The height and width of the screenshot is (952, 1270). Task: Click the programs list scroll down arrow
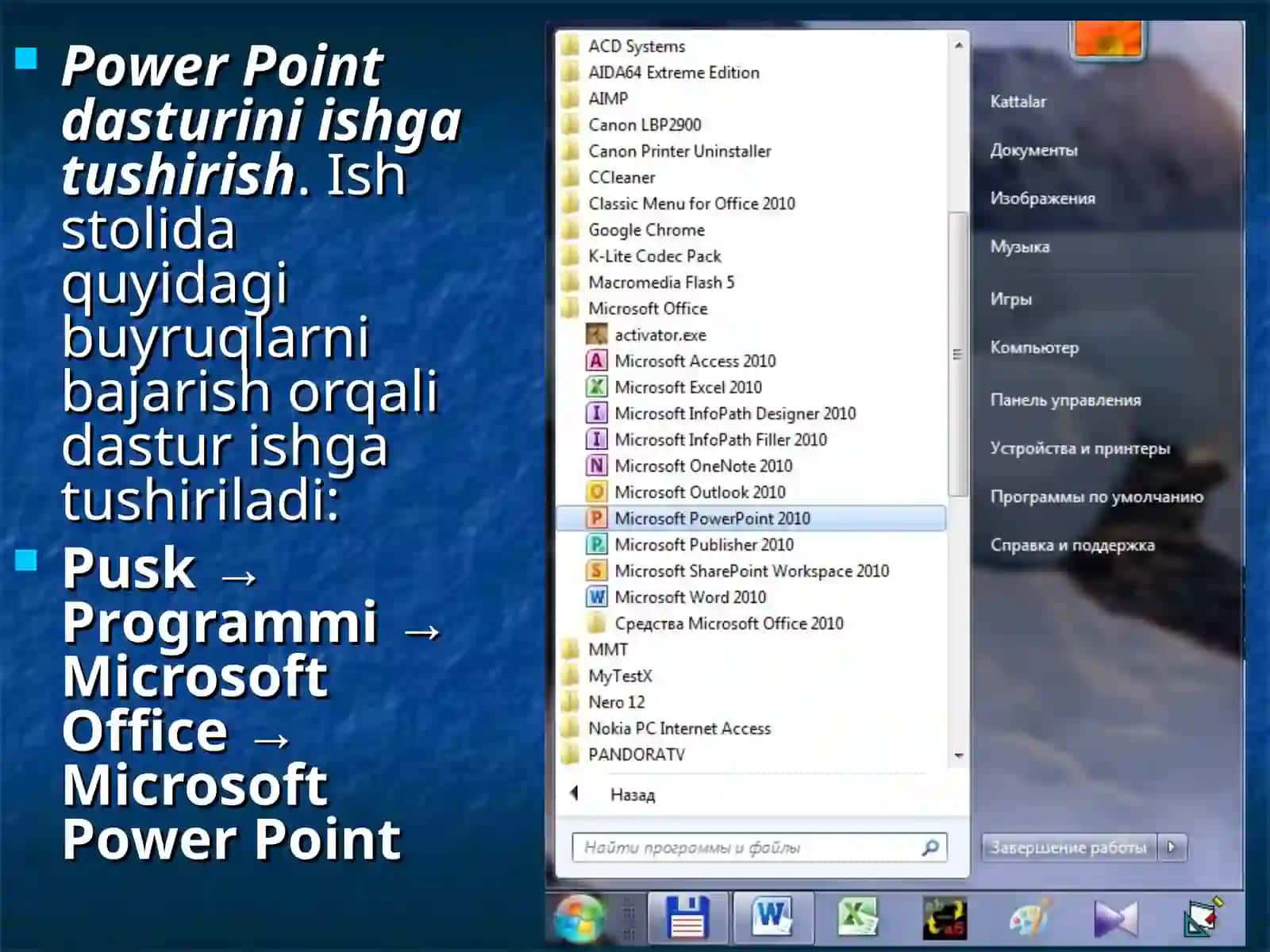pyautogui.click(x=958, y=755)
